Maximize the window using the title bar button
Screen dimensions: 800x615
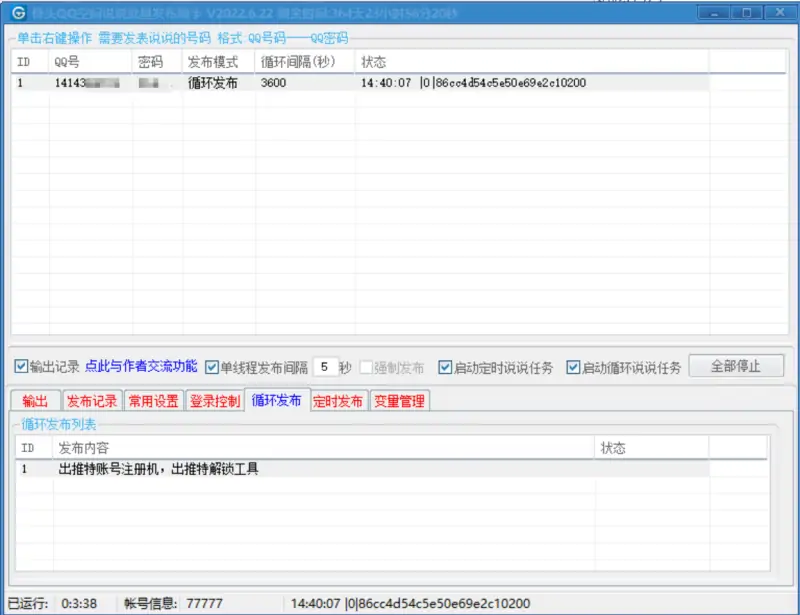coord(745,13)
